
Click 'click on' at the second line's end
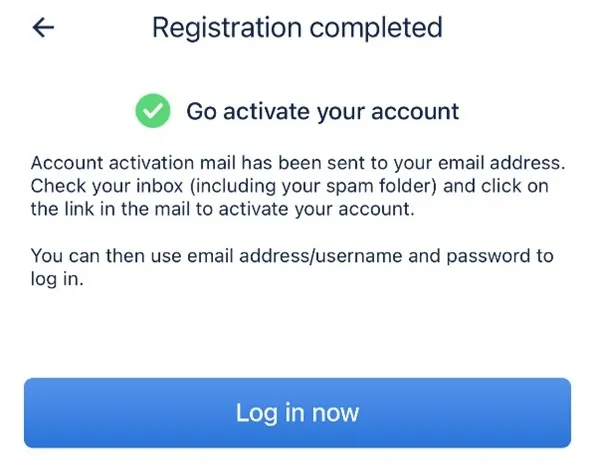point(515,186)
